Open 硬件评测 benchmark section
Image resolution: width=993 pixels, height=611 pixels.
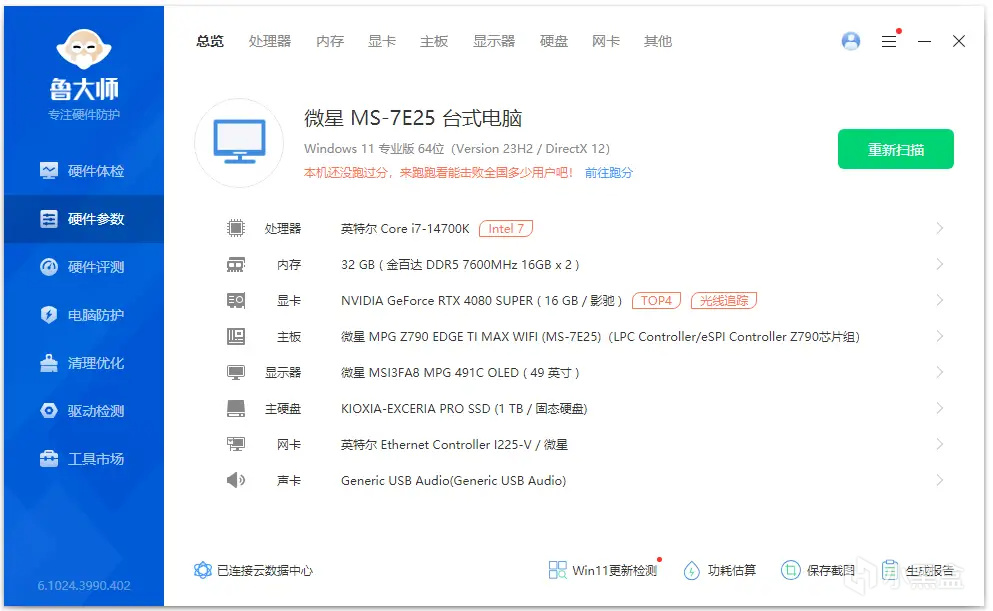point(84,267)
